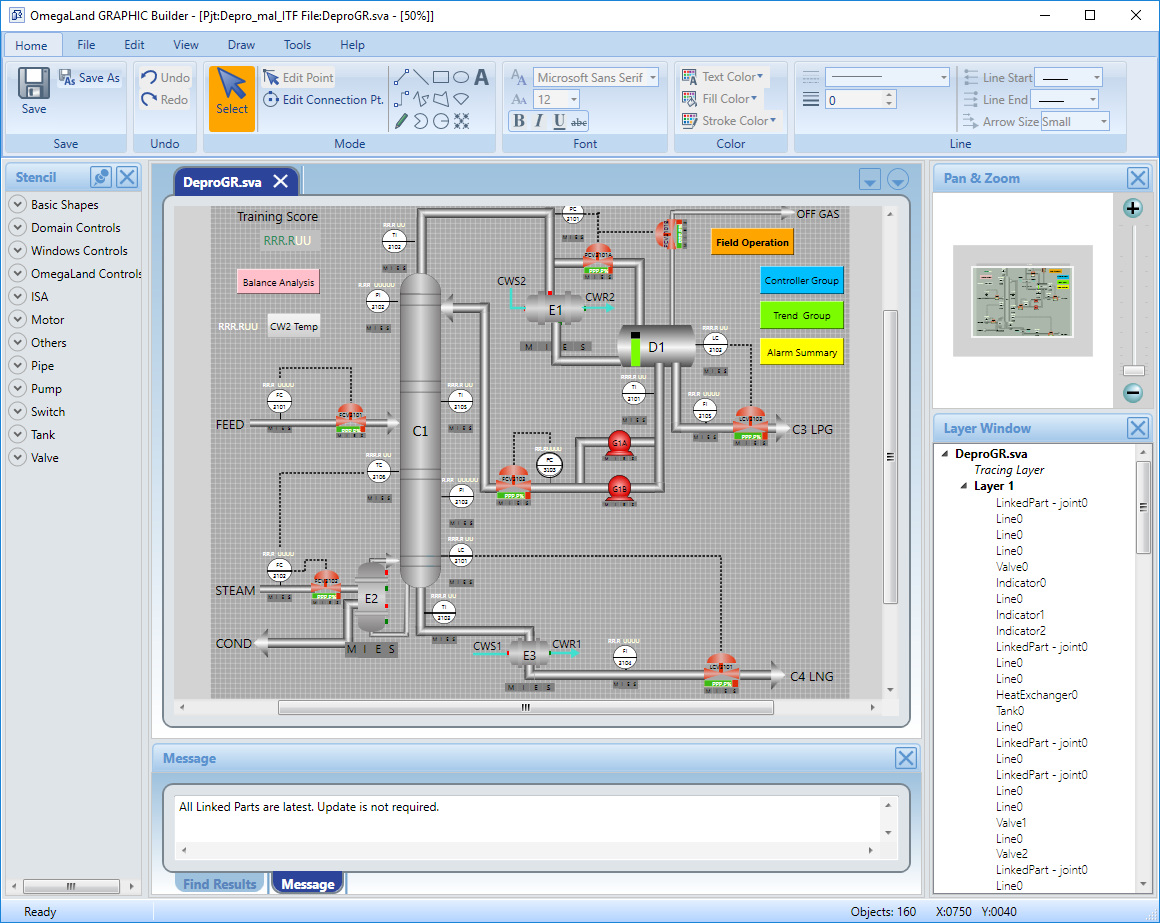Choose the text tool letter A icon

[x=481, y=77]
